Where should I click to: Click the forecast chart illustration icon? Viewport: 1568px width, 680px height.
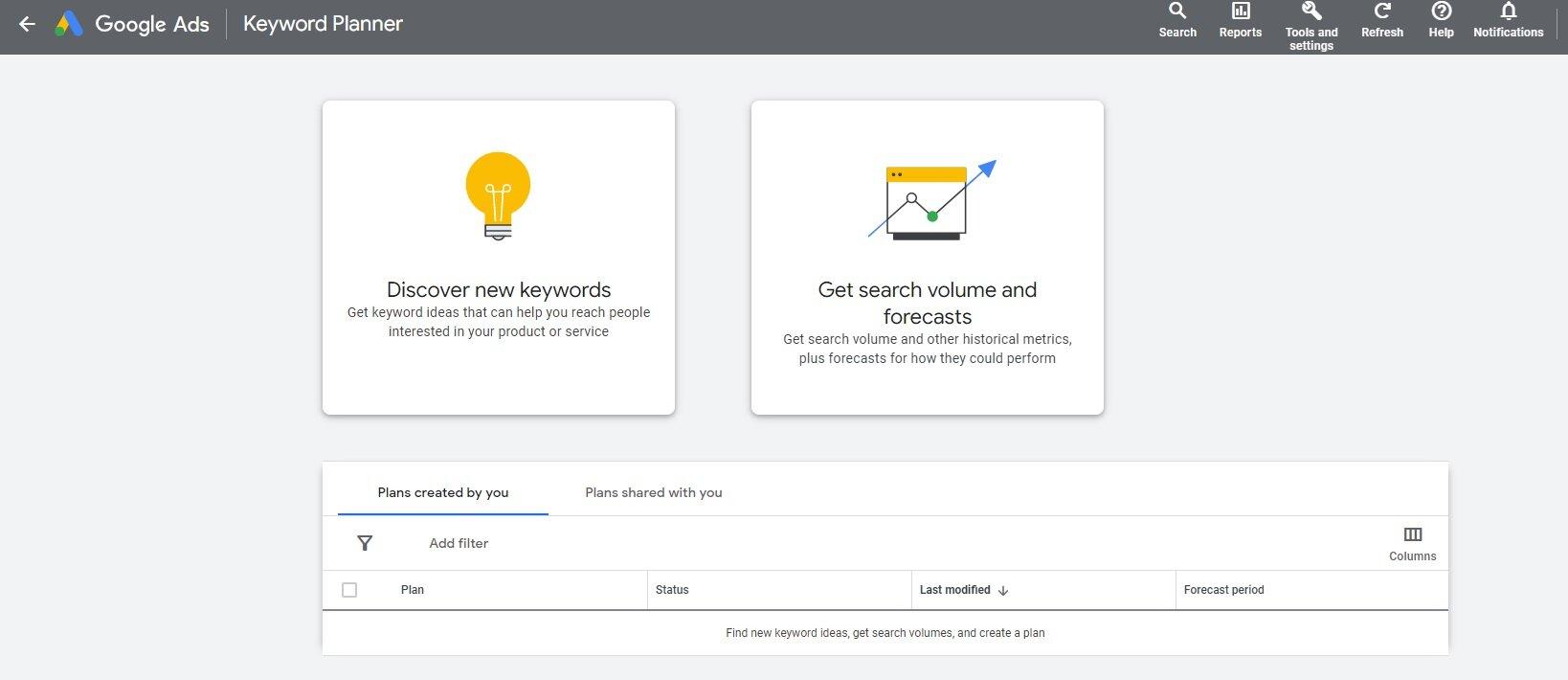931,200
